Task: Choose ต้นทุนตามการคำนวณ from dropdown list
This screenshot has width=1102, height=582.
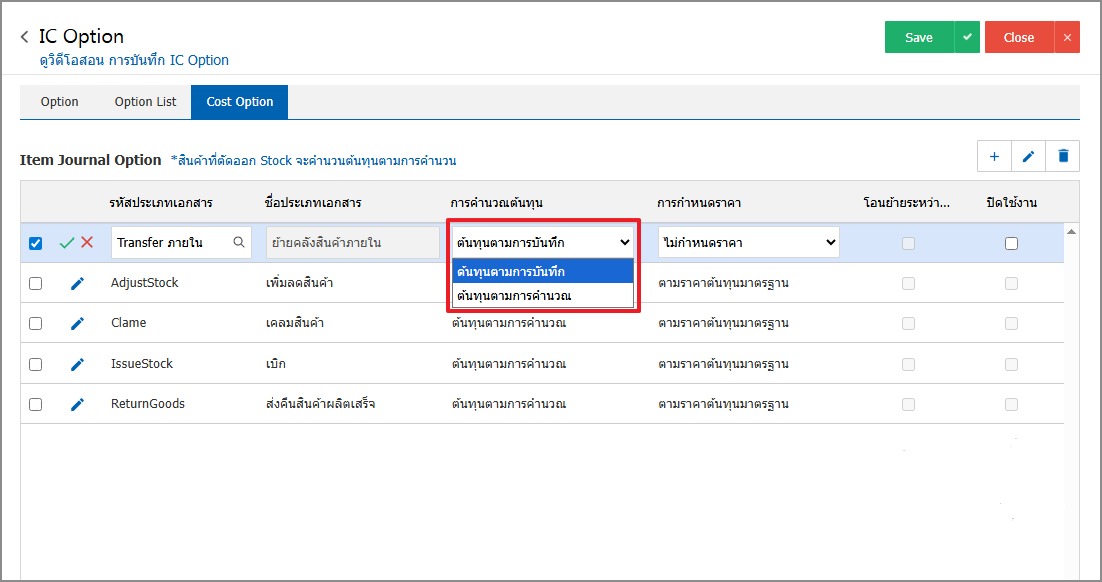Action: [542, 295]
